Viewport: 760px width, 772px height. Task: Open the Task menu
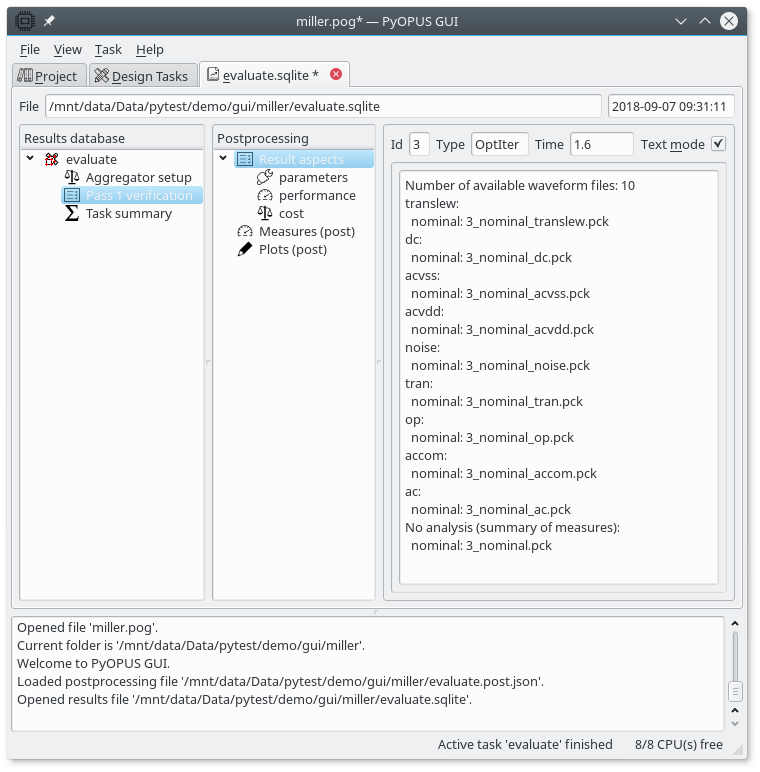pos(108,49)
